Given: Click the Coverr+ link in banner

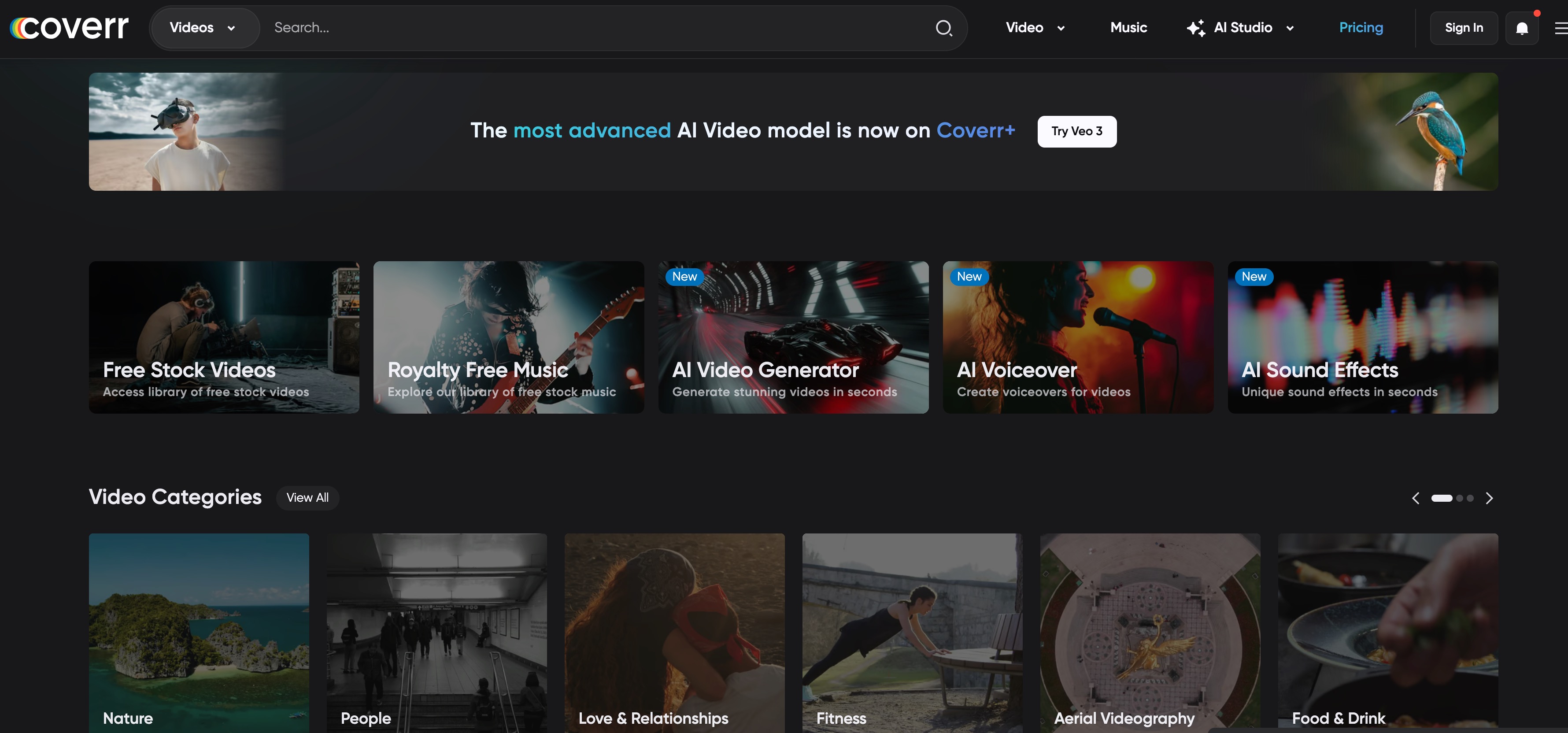Looking at the screenshot, I should pos(976,130).
